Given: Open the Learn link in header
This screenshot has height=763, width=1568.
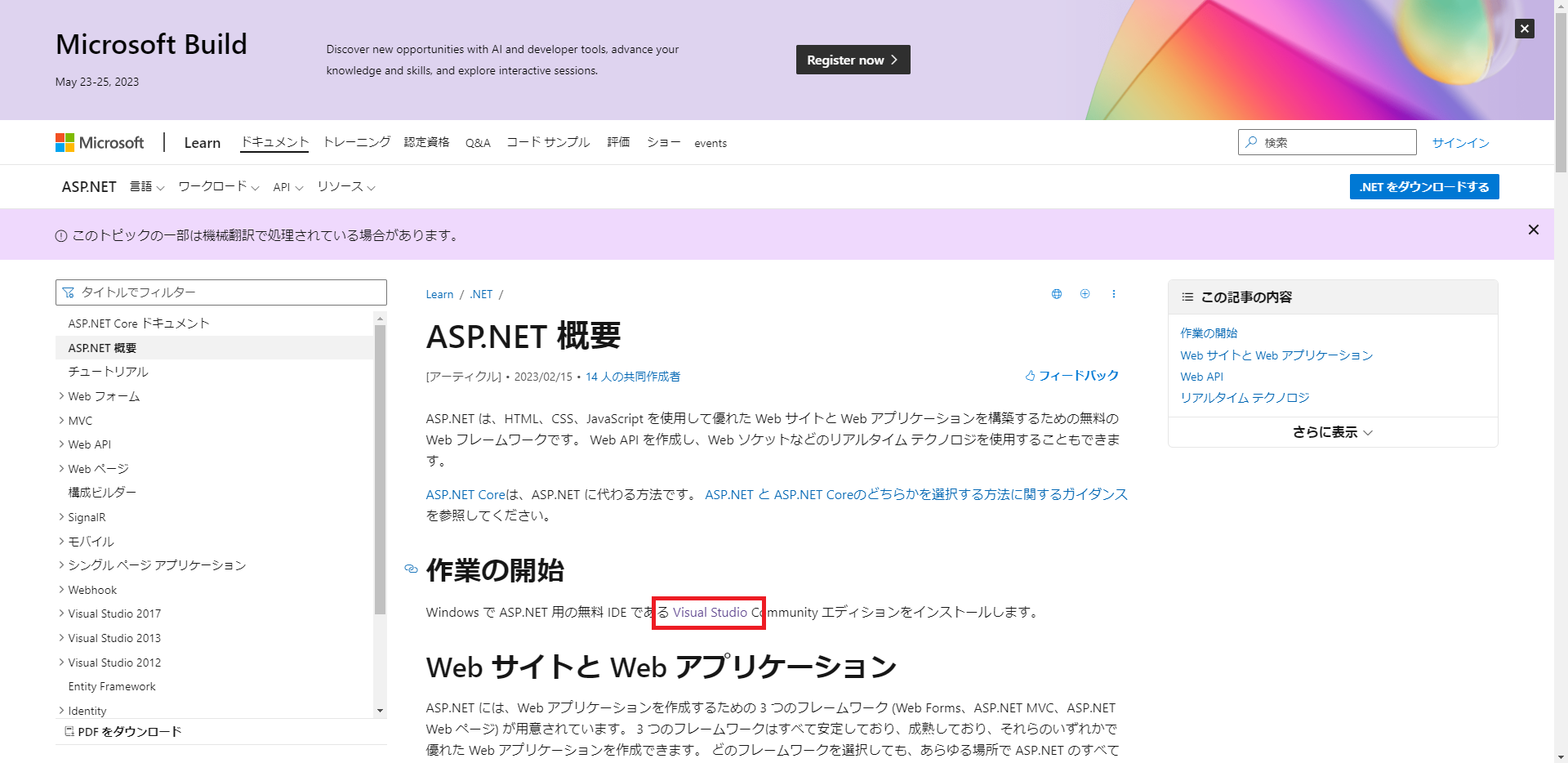Looking at the screenshot, I should (203, 143).
